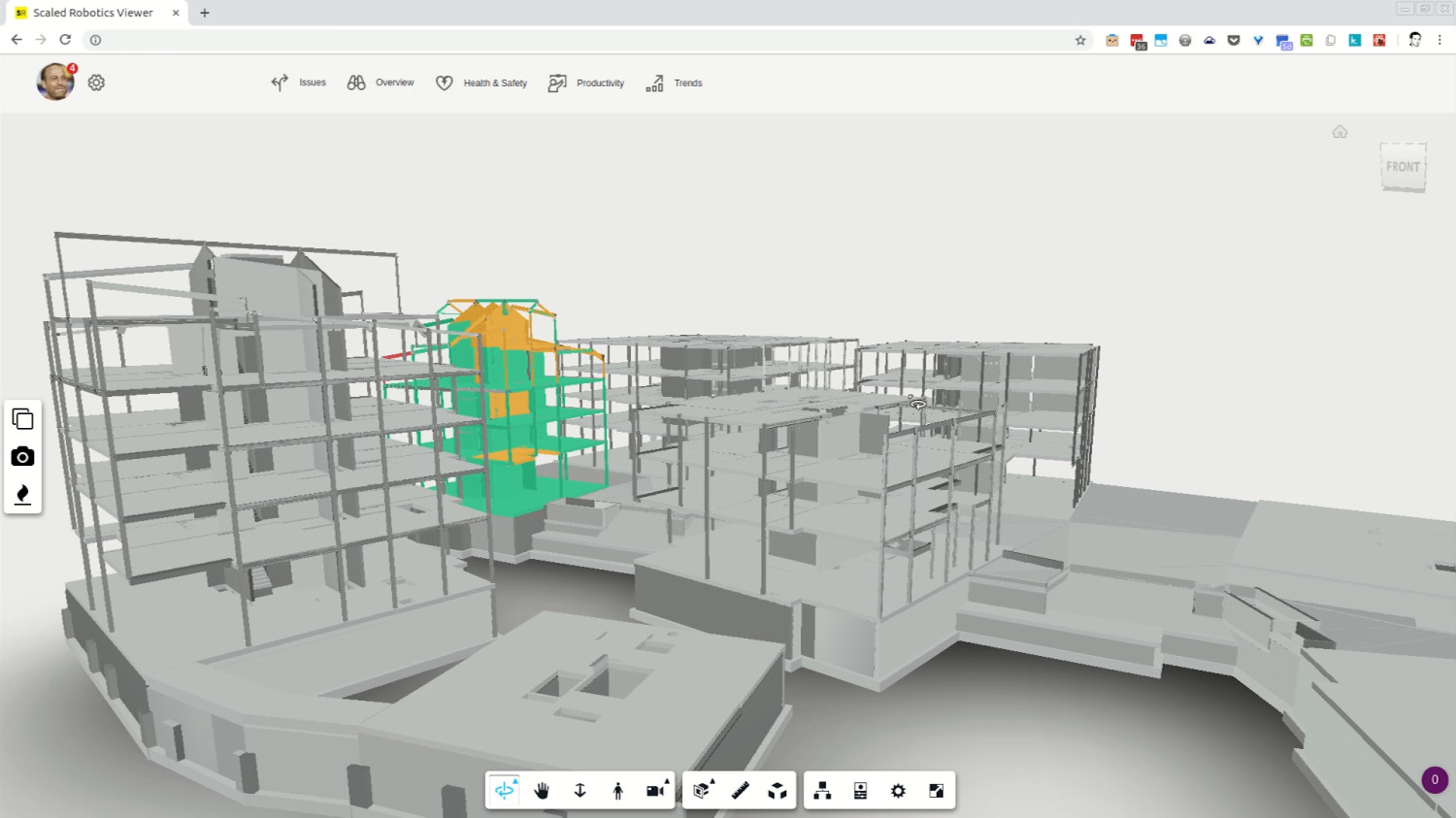
Task: Select the Orbit tool in bottom toolbar
Action: tap(505, 791)
